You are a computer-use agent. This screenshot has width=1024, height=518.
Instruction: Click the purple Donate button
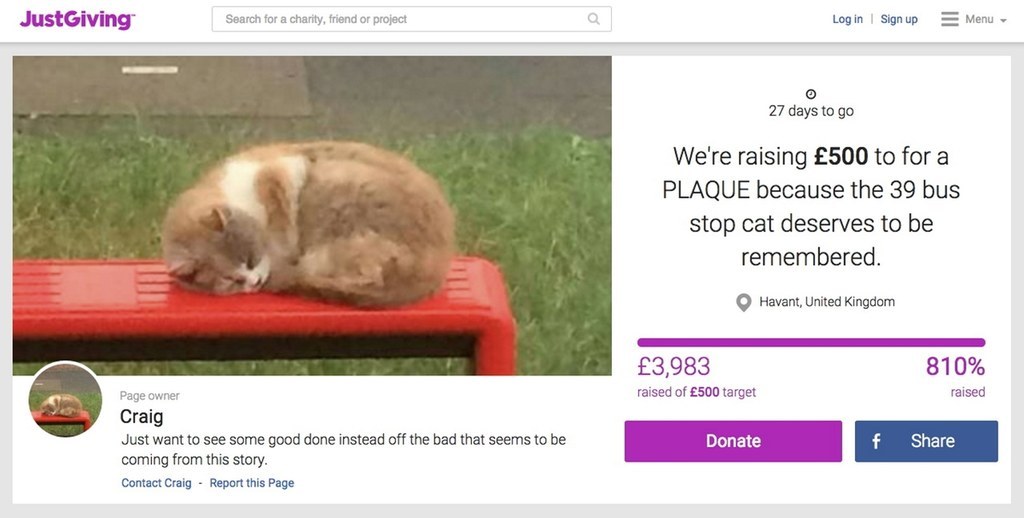coord(733,441)
